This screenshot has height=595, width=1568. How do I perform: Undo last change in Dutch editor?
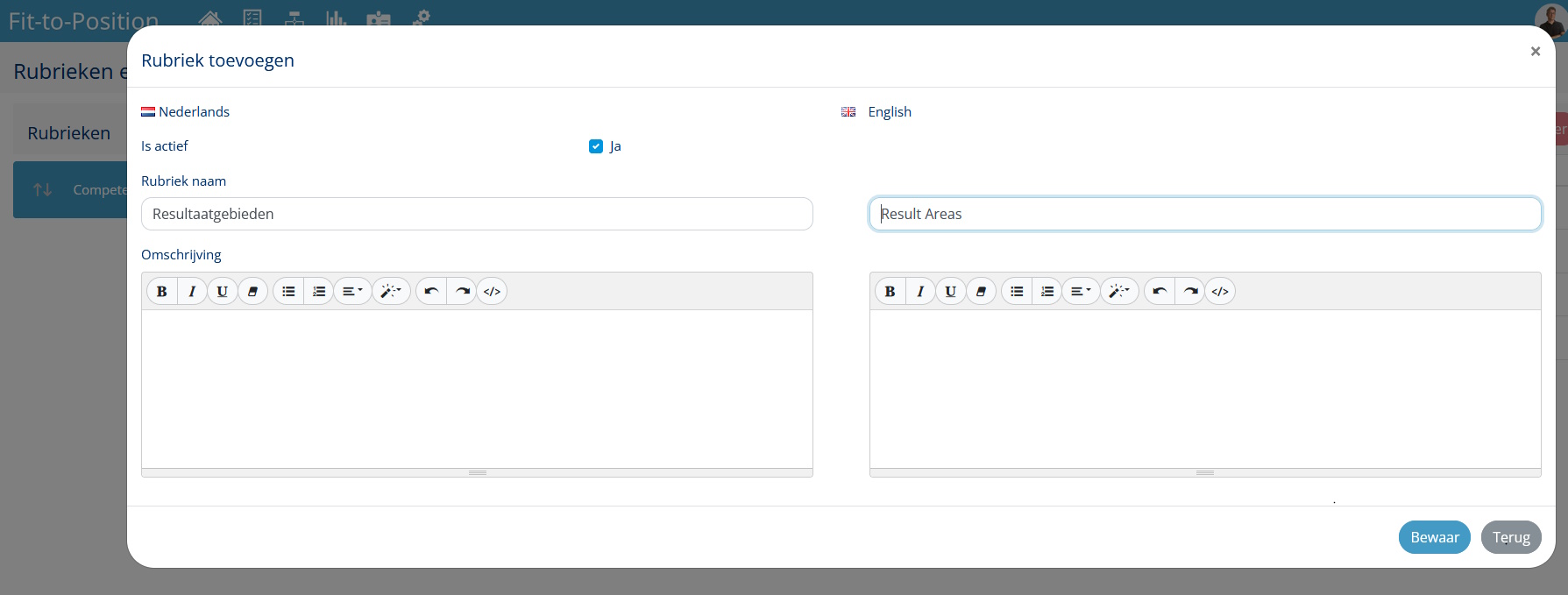click(431, 291)
